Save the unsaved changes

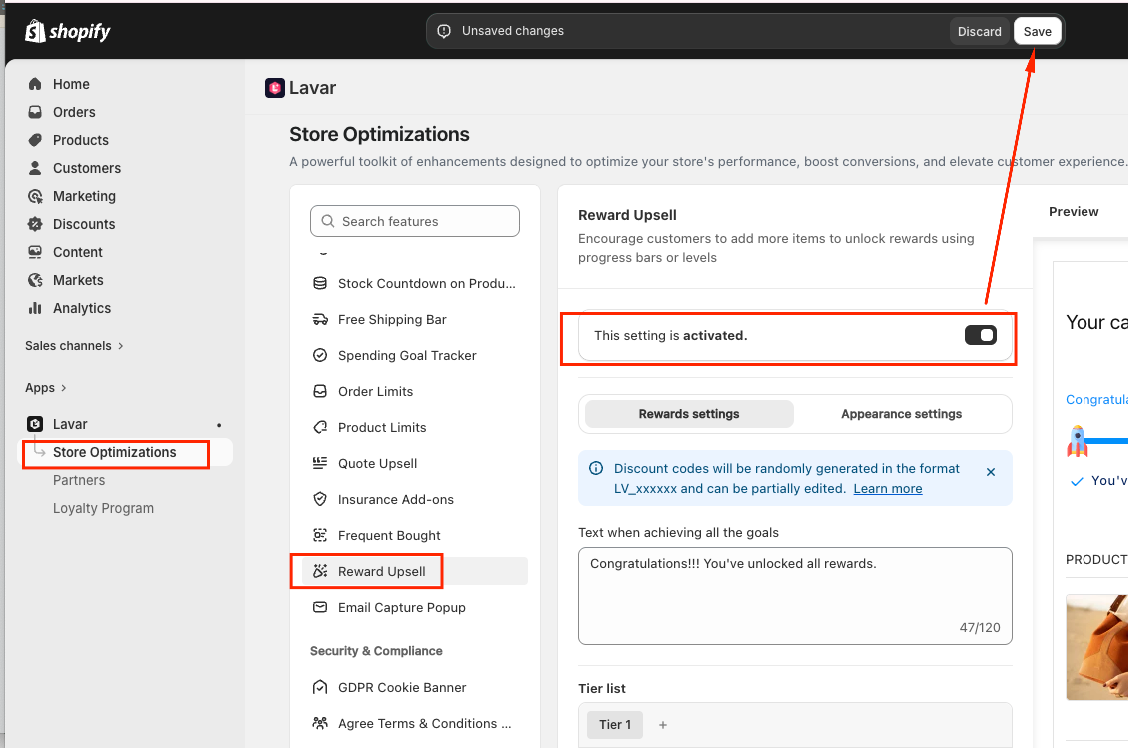(1037, 32)
